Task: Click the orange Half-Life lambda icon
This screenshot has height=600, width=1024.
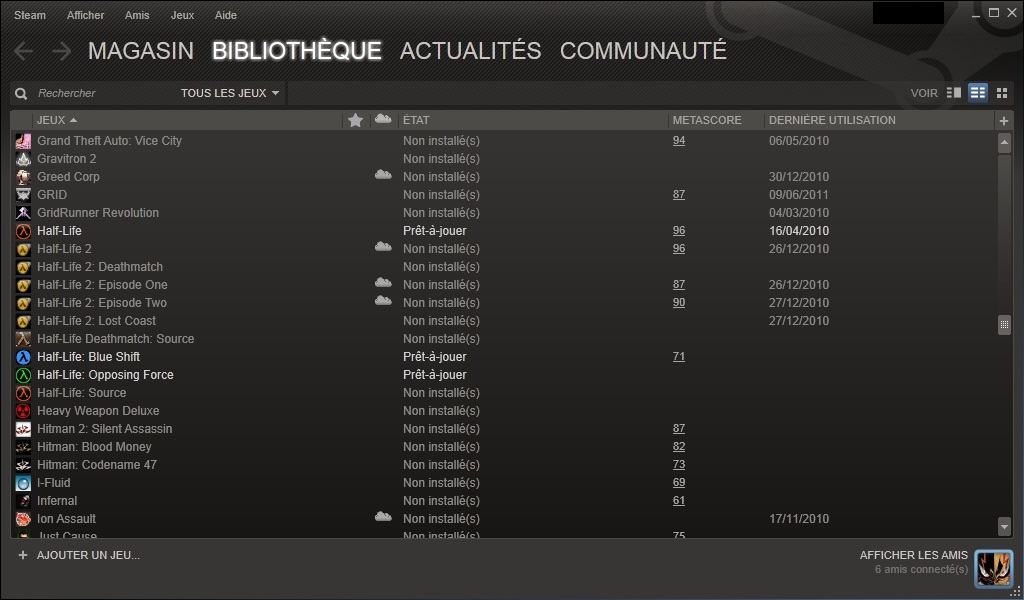Action: pyautogui.click(x=23, y=230)
